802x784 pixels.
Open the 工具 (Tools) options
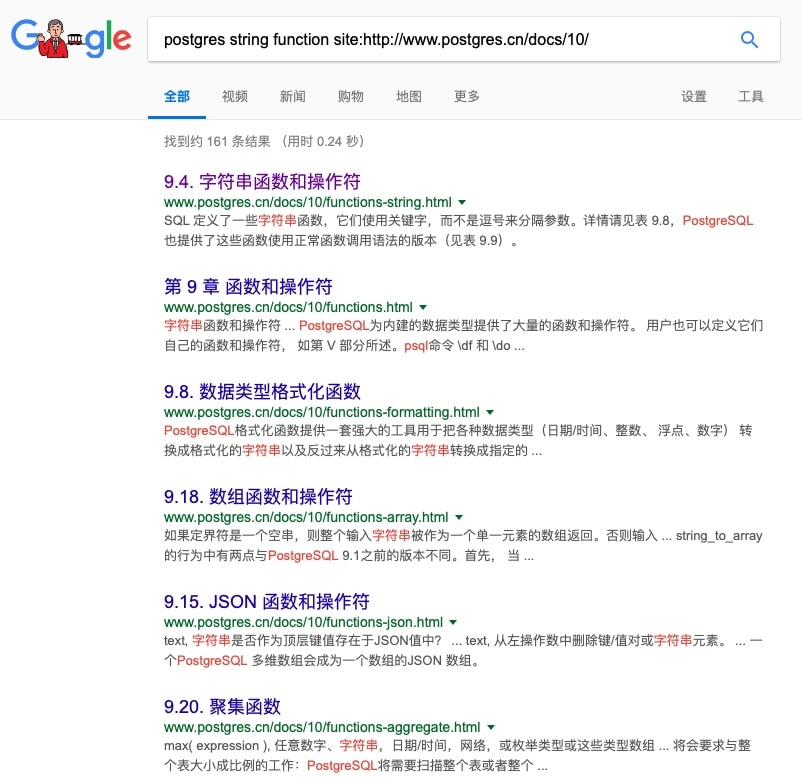click(751, 97)
